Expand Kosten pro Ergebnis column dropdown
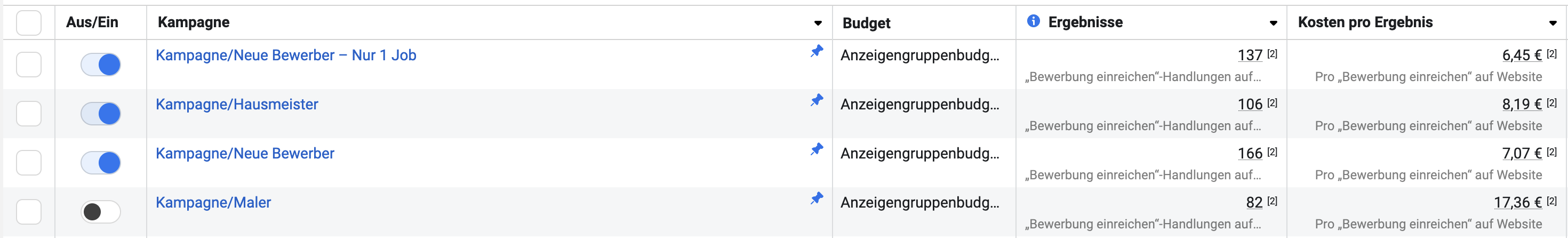1568x238 pixels. (1552, 23)
